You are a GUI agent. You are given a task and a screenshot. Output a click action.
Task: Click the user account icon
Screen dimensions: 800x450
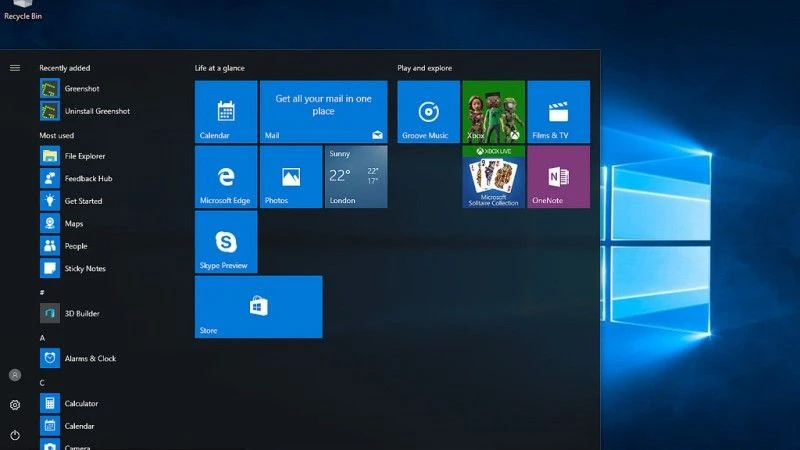click(x=15, y=375)
